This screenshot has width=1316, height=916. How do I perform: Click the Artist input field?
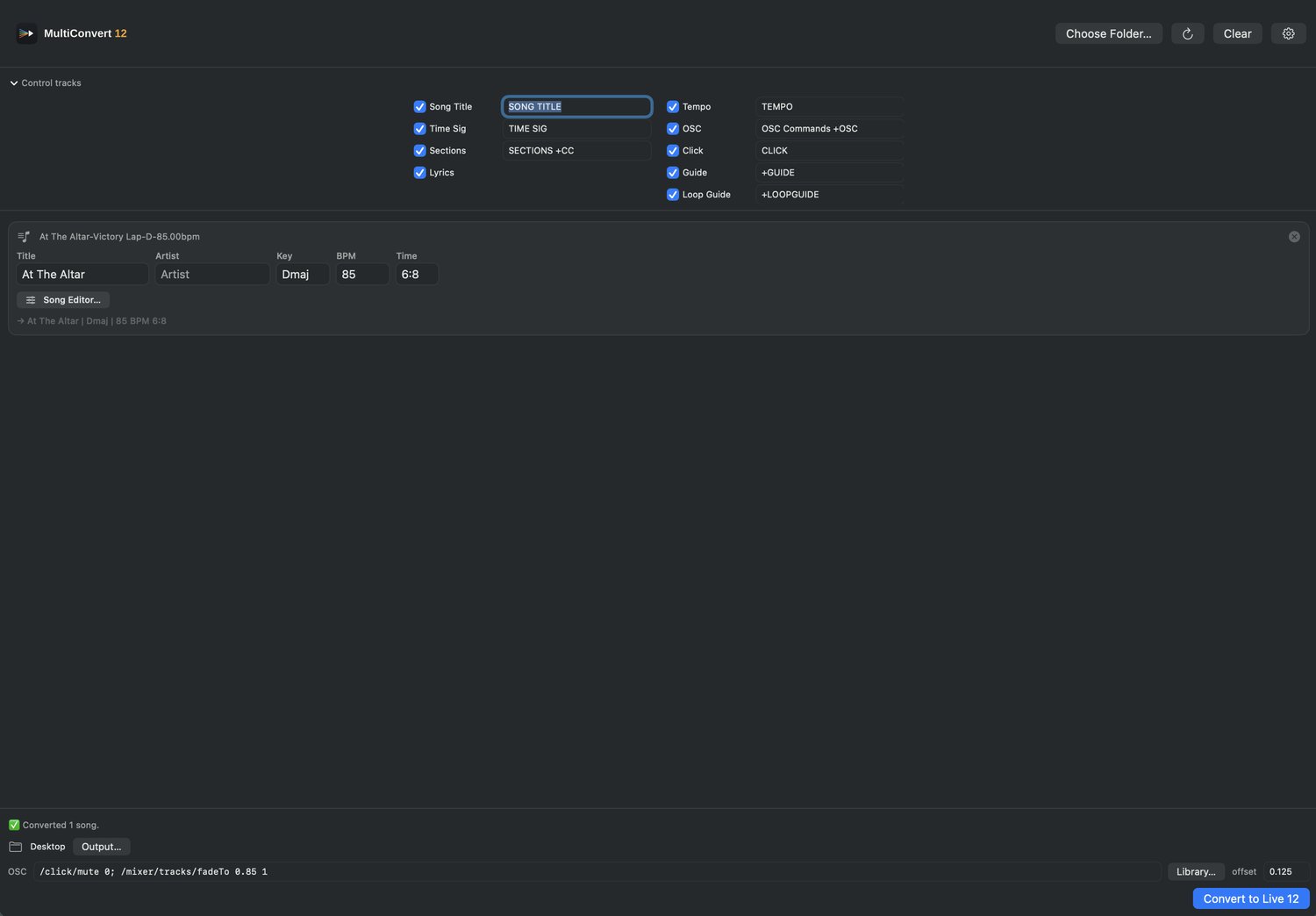212,275
